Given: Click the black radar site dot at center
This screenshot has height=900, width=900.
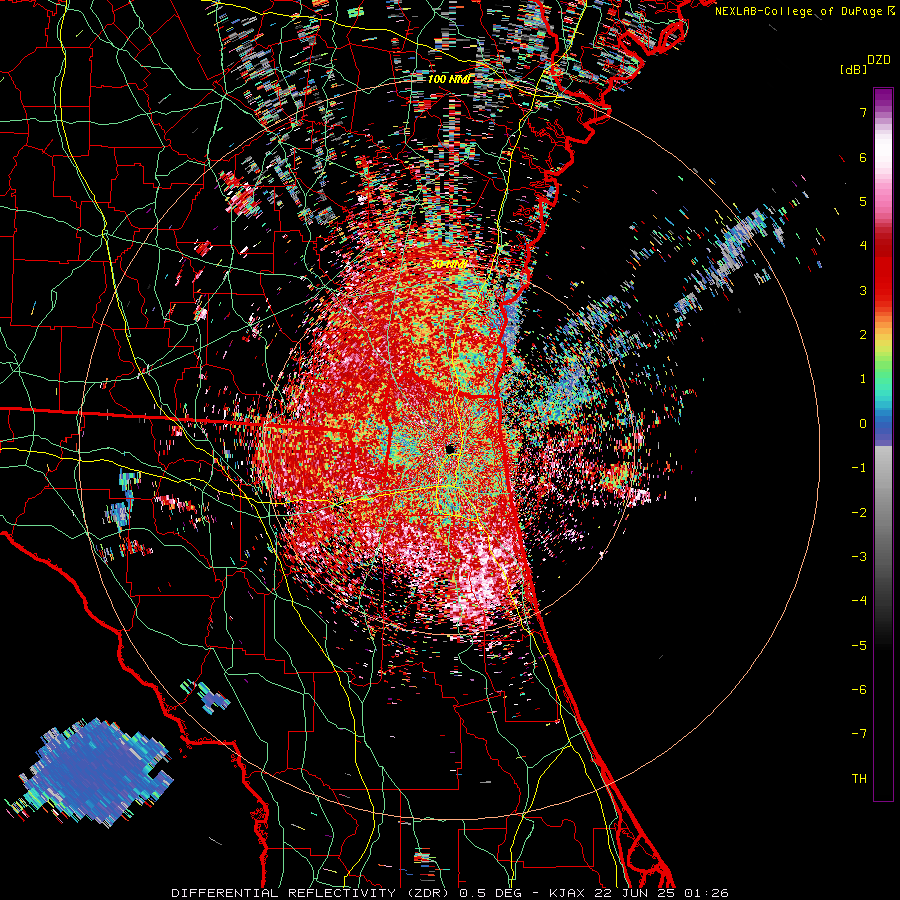Looking at the screenshot, I should click(x=450, y=449).
